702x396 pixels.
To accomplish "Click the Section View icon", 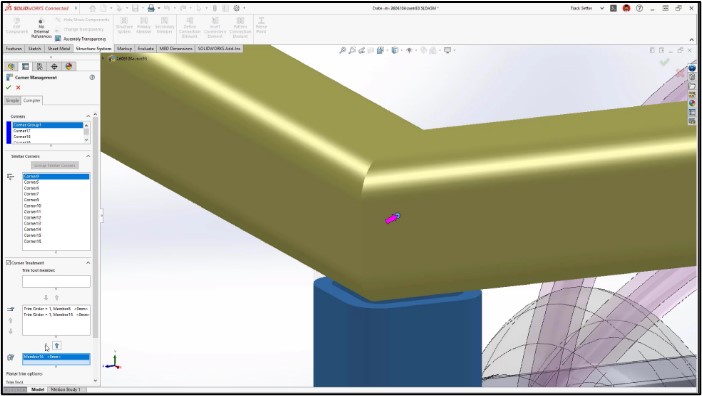I will tap(371, 51).
